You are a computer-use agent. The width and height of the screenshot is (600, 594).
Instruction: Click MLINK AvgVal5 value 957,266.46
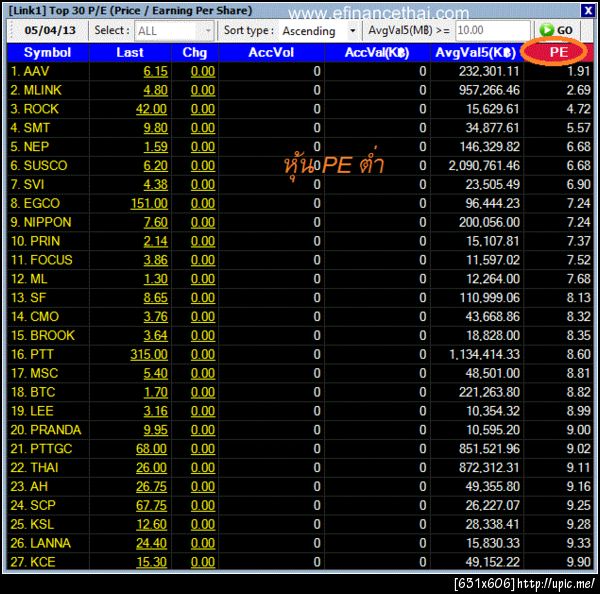(x=489, y=90)
